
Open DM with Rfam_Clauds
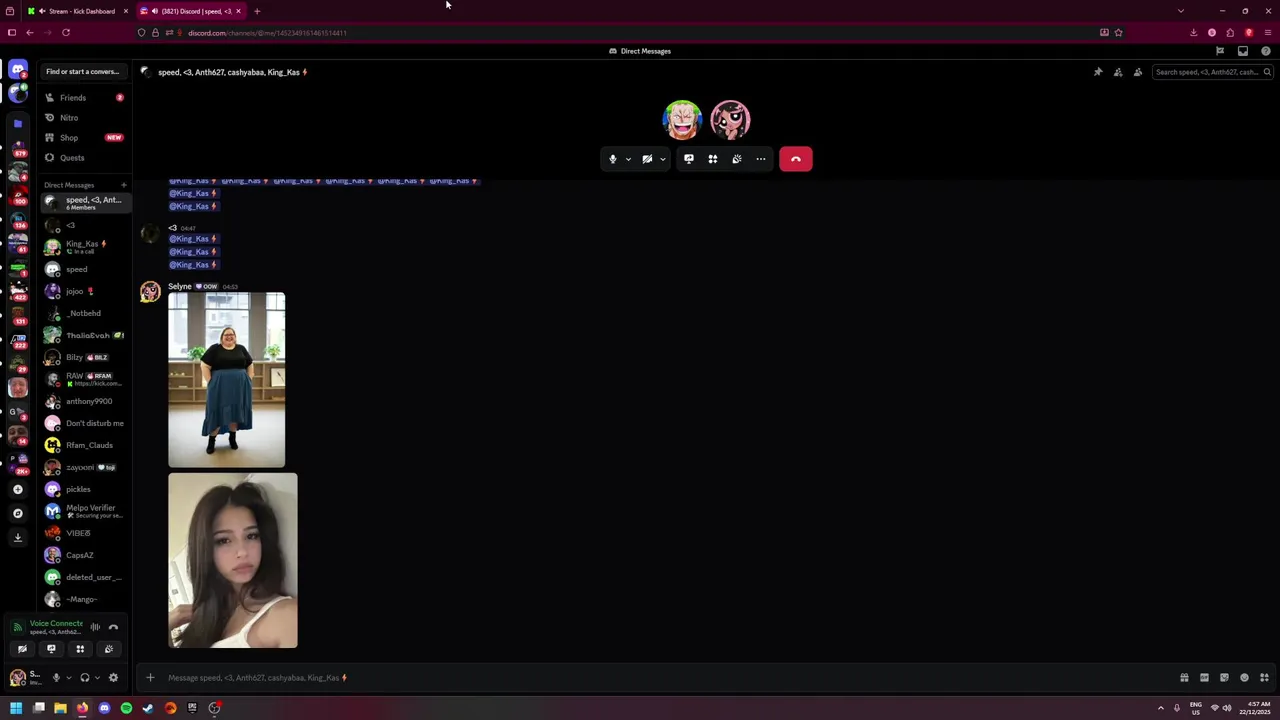86,445
